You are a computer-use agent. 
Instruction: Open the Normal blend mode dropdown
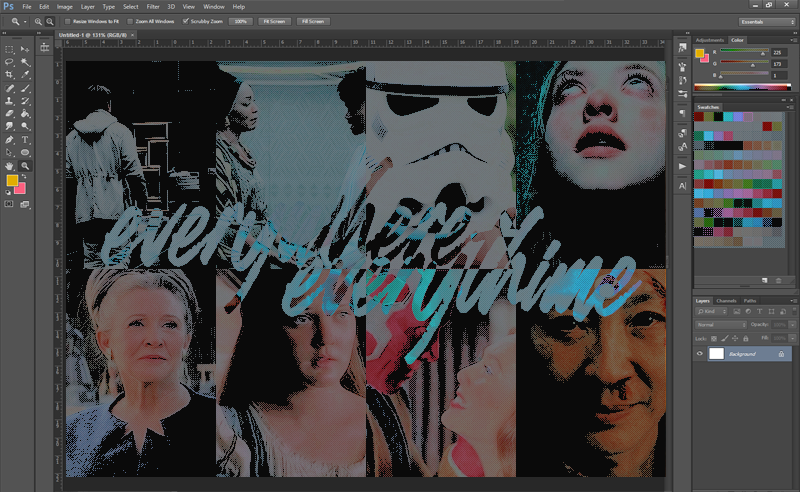click(x=721, y=325)
